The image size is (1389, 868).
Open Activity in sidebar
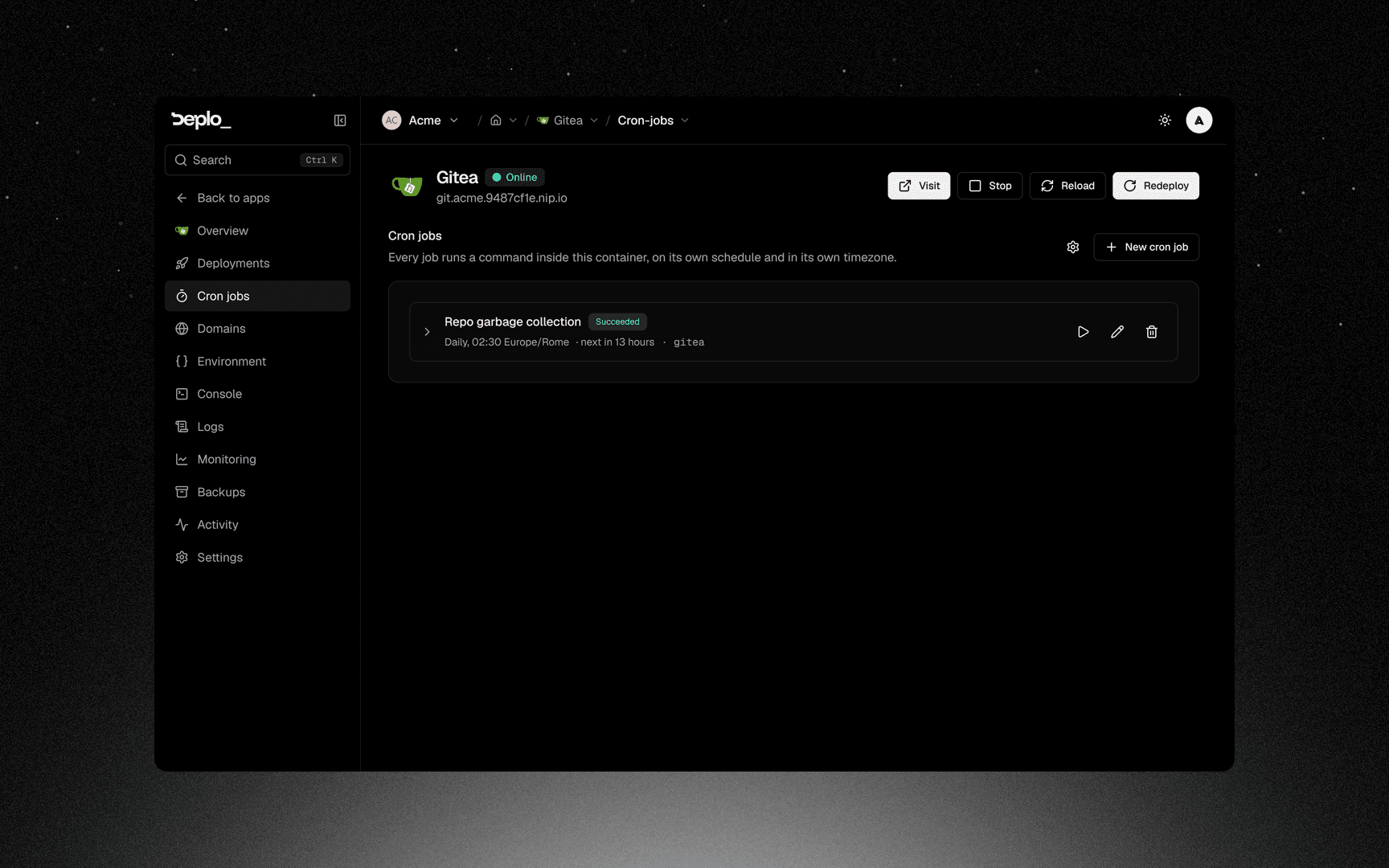pyautogui.click(x=257, y=525)
